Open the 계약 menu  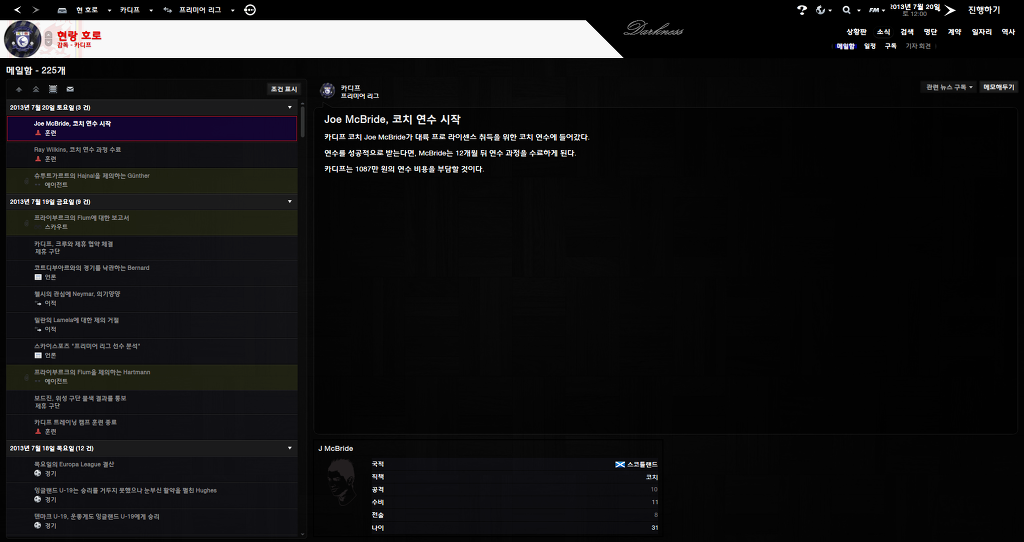954,31
